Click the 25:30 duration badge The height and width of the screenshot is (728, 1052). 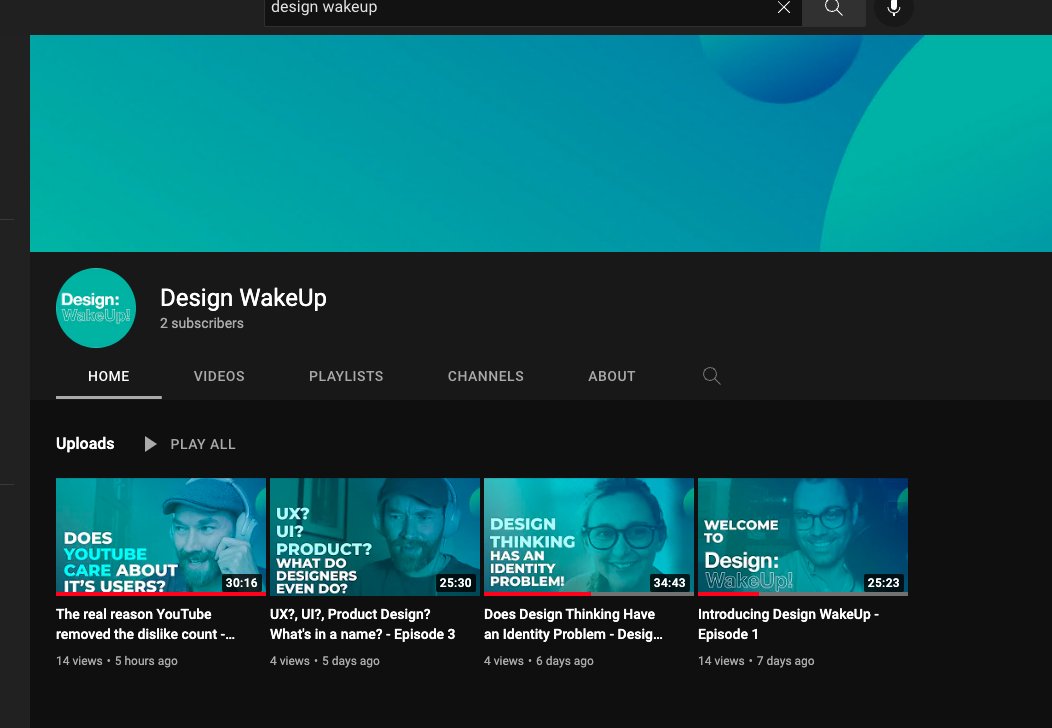456,582
